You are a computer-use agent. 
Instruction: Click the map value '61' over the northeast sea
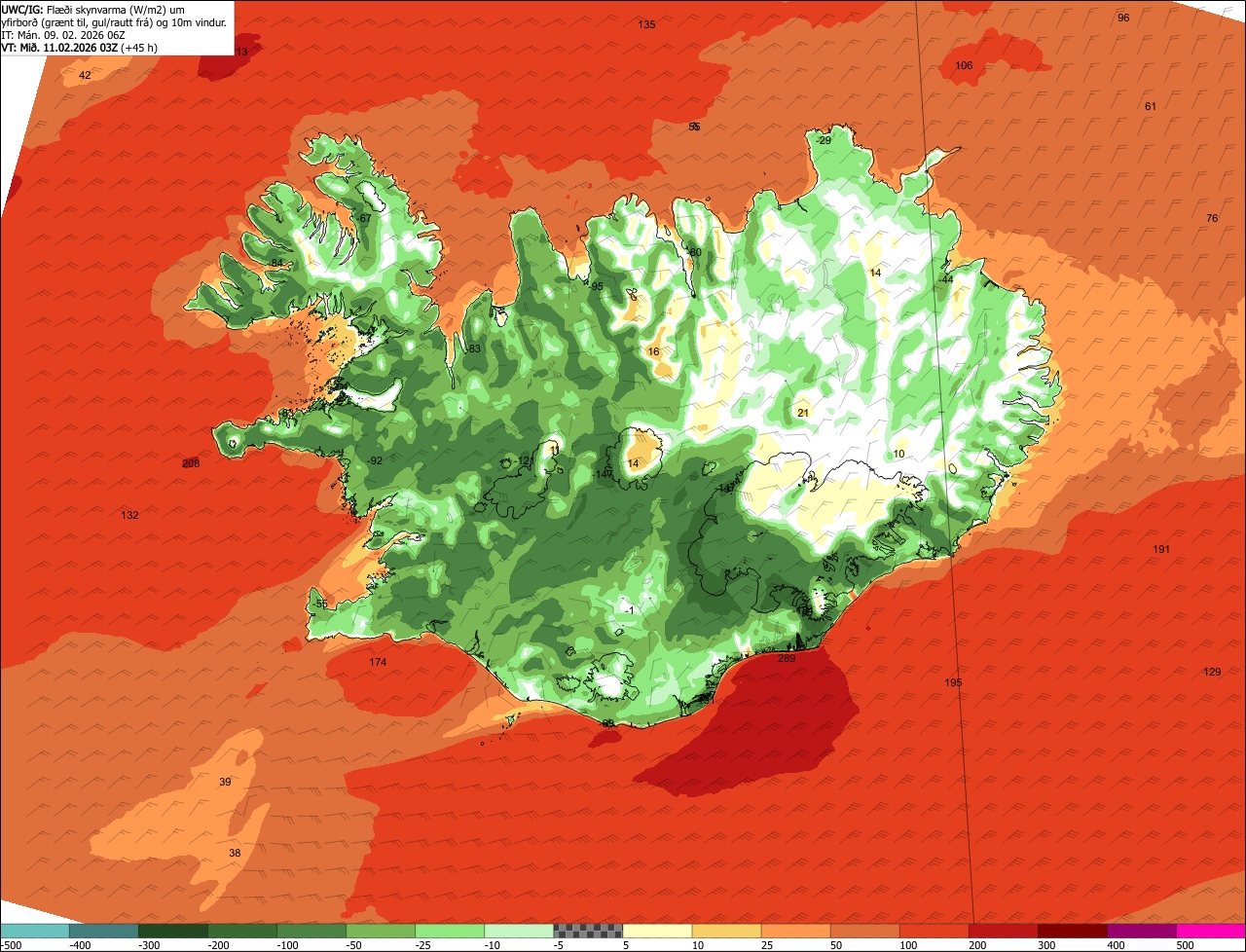[1151, 106]
